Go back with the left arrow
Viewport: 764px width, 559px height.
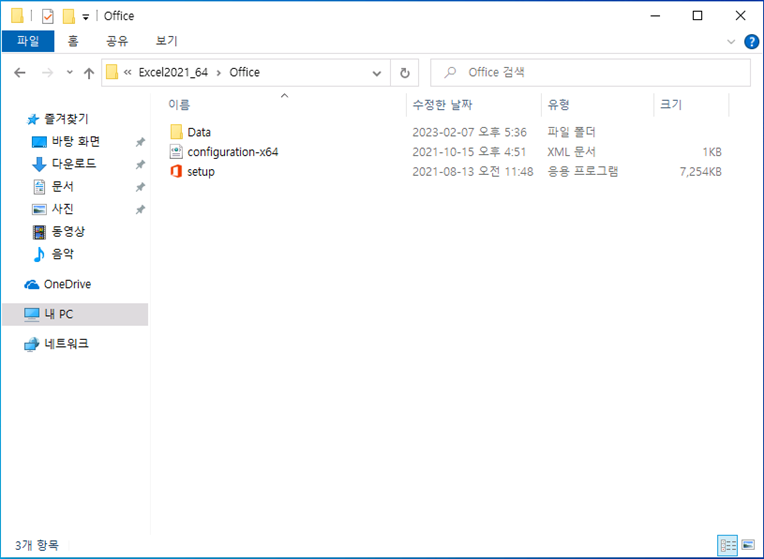pos(19,73)
